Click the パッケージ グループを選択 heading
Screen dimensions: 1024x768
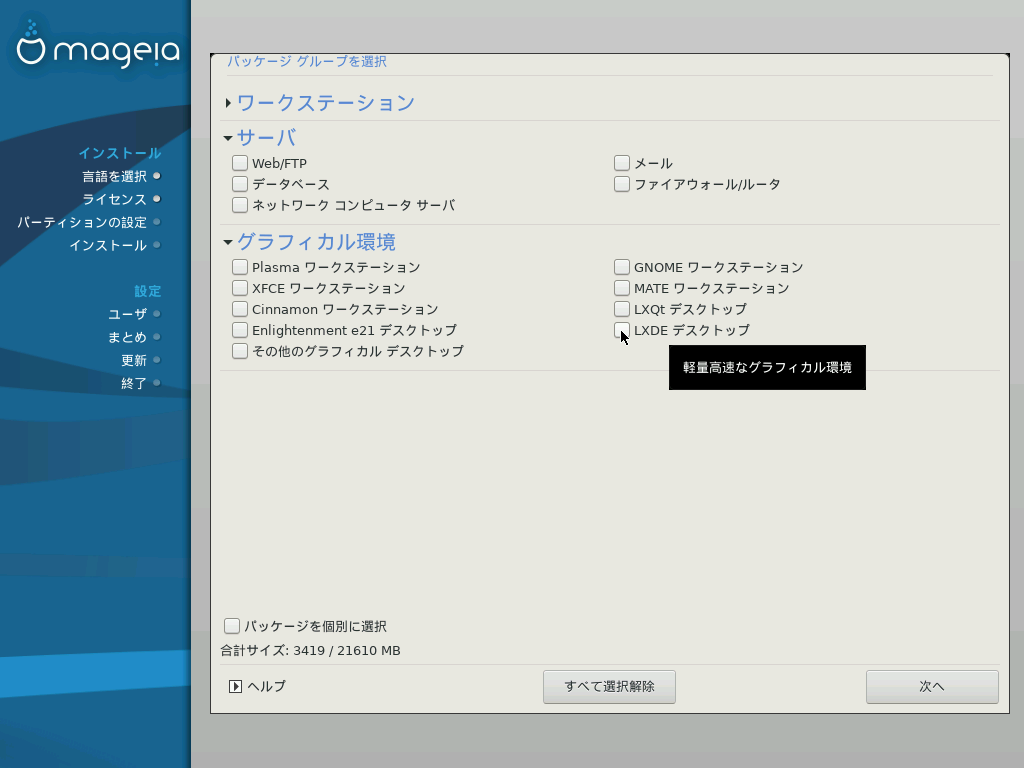pos(307,61)
